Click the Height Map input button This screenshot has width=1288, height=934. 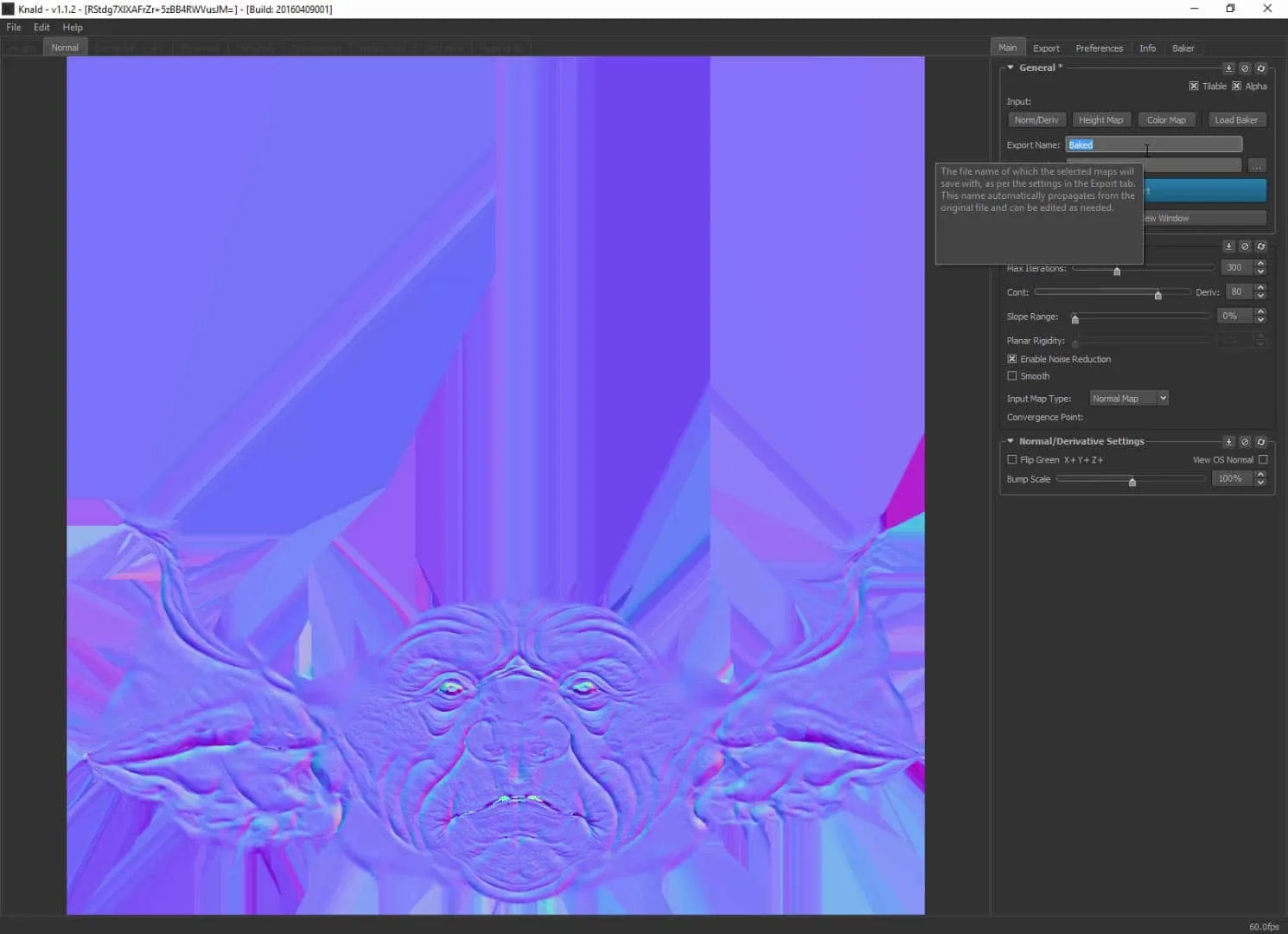[1100, 120]
